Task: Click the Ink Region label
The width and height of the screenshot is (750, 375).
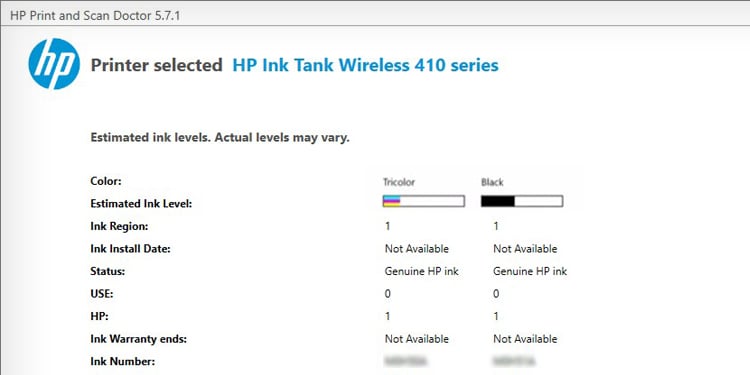Action: pos(119,226)
